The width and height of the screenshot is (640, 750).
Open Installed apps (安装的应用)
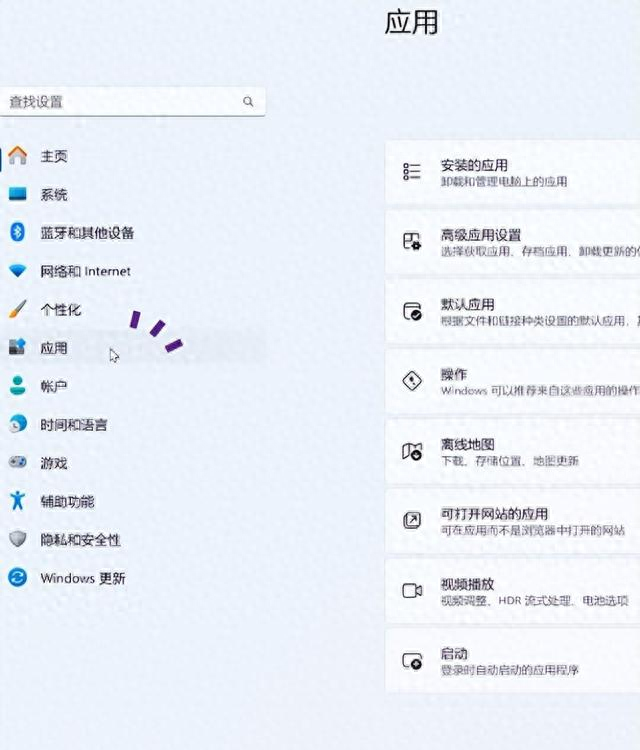point(513,173)
